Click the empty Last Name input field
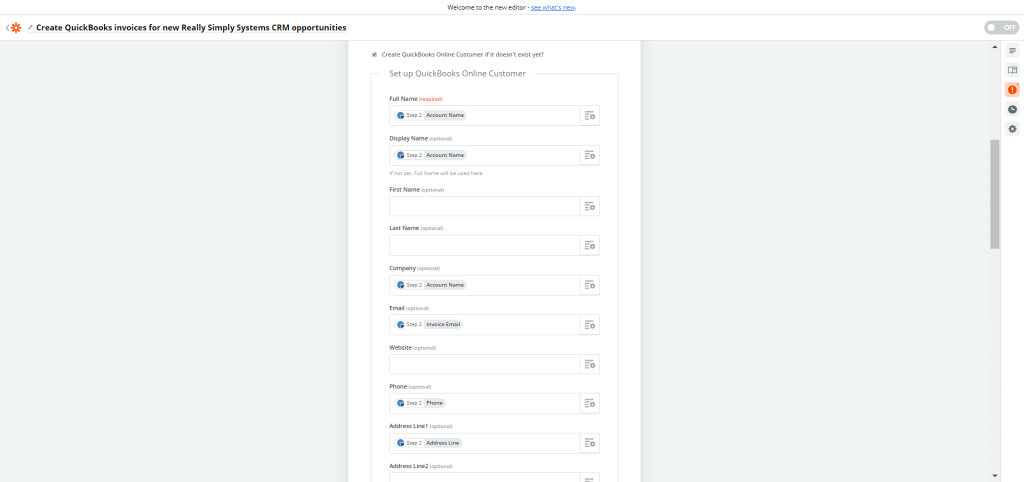The height and width of the screenshot is (482, 1024). (485, 246)
